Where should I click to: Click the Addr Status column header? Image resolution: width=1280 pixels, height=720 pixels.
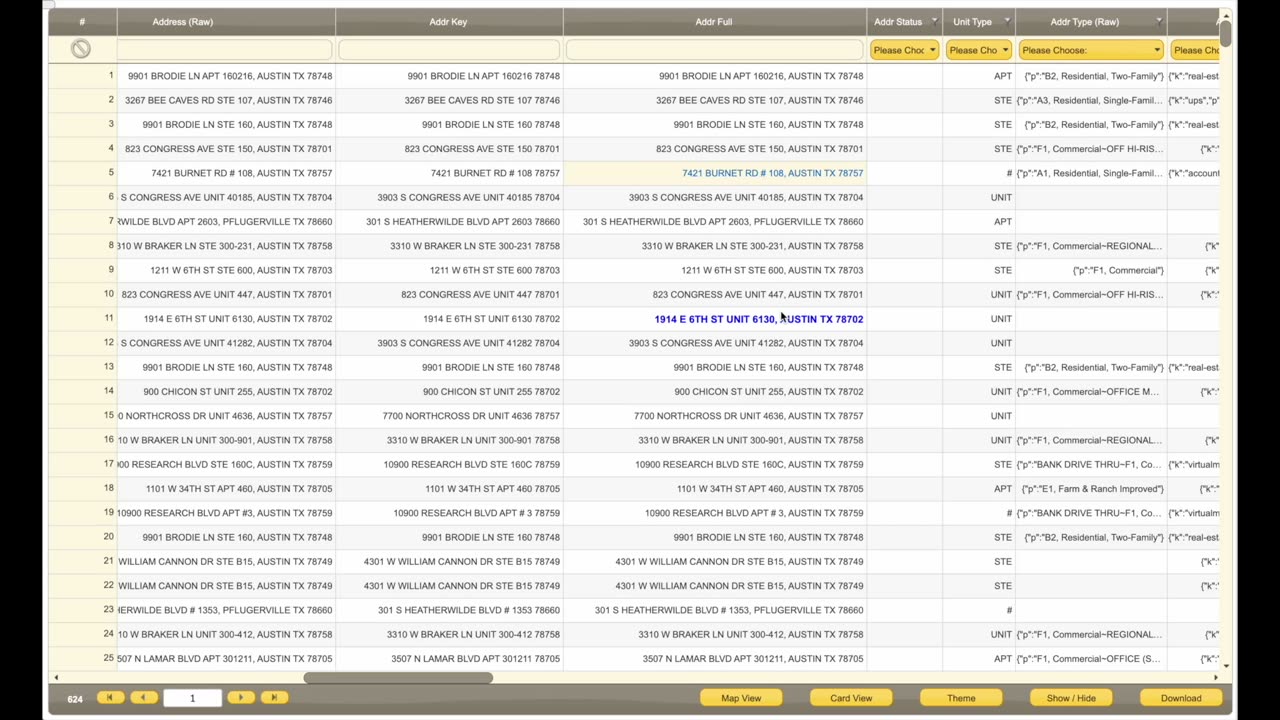click(x=897, y=21)
